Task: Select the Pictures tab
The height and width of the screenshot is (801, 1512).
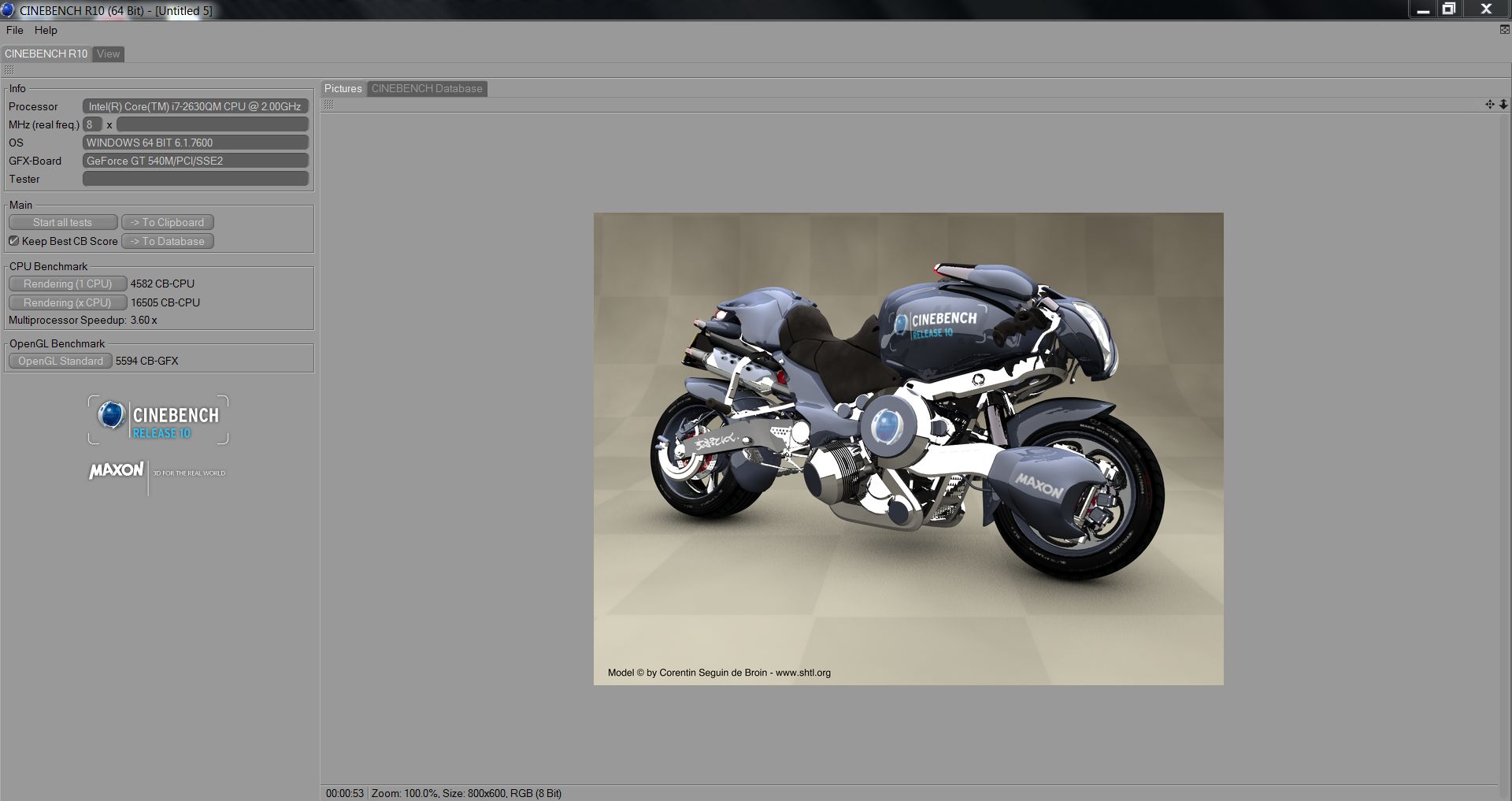Action: point(343,88)
